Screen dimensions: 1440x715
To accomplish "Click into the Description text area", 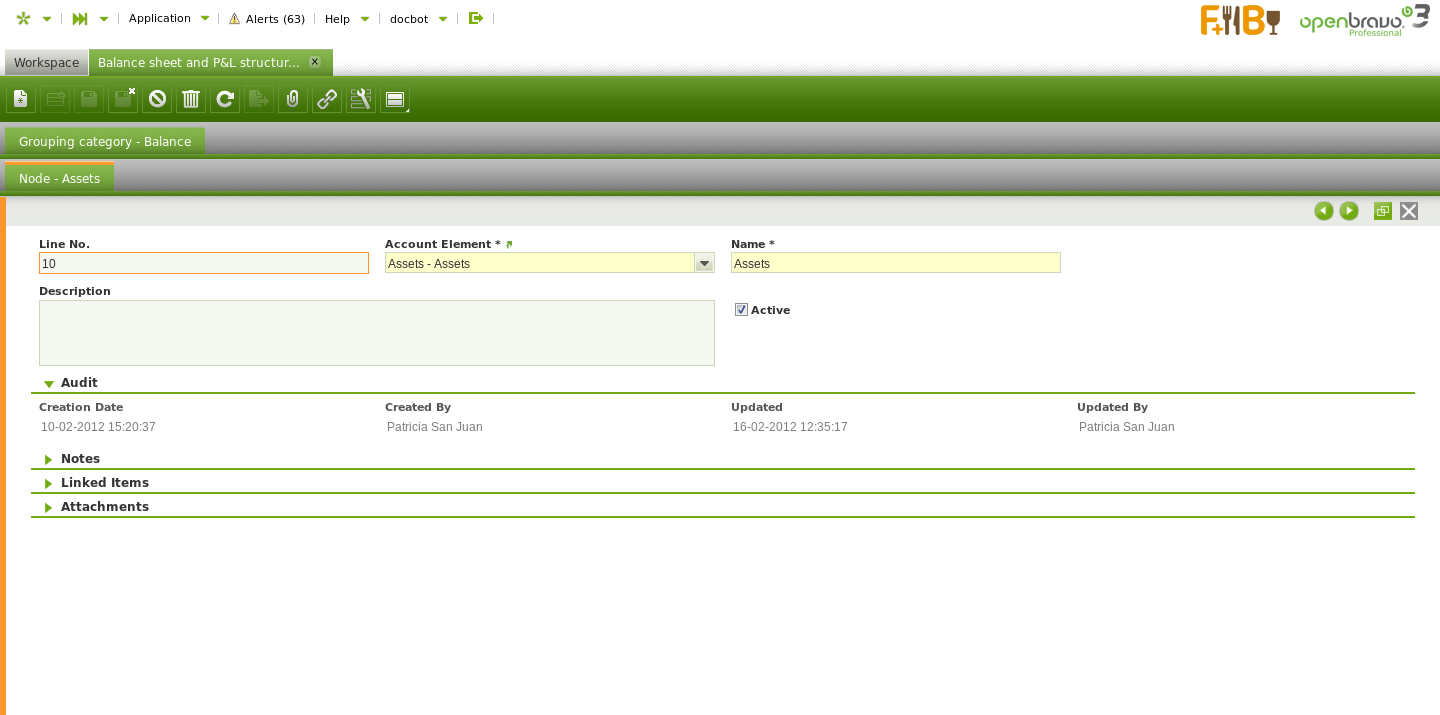I will 376,333.
